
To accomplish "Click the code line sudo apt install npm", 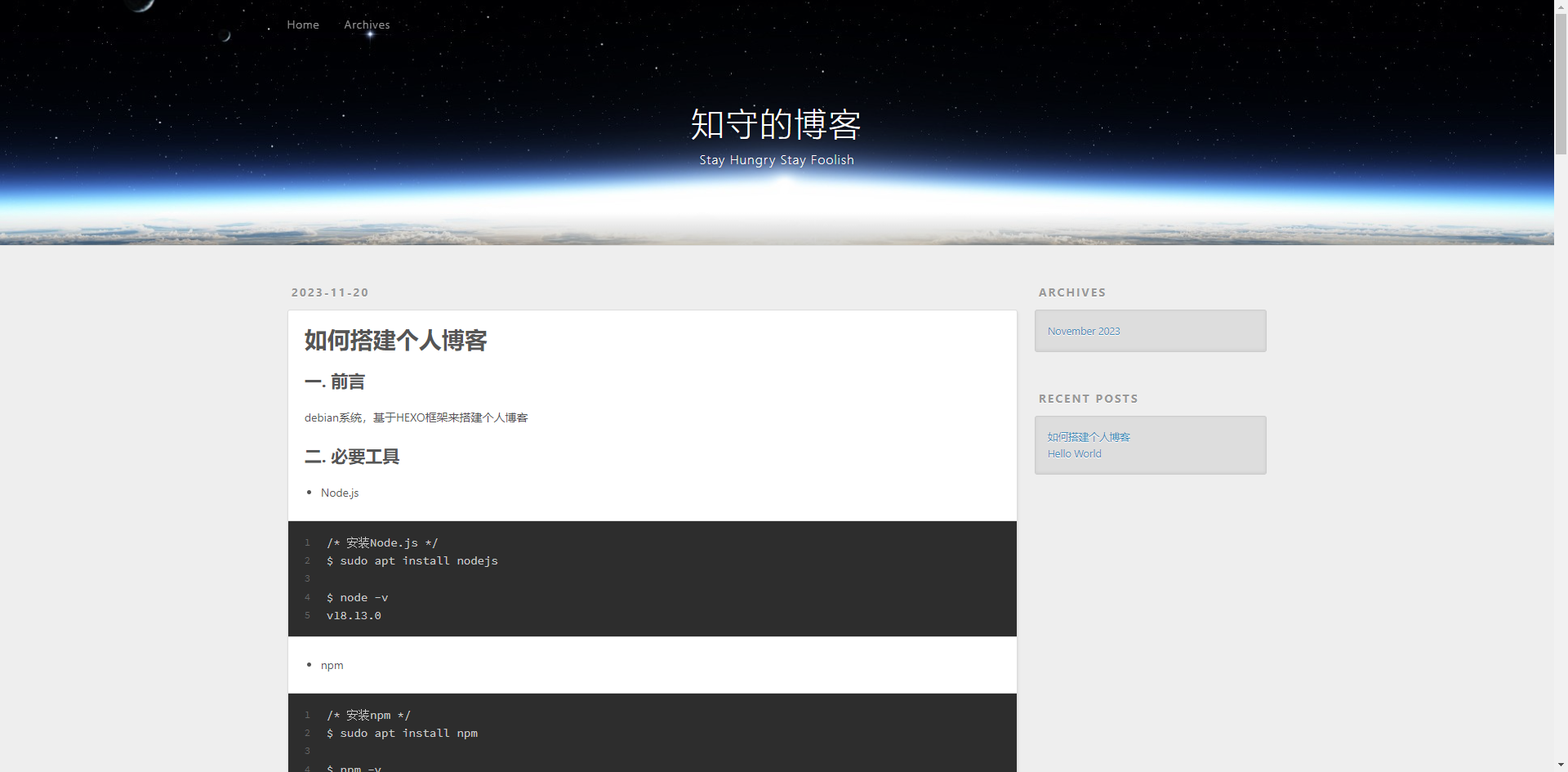I will [402, 733].
